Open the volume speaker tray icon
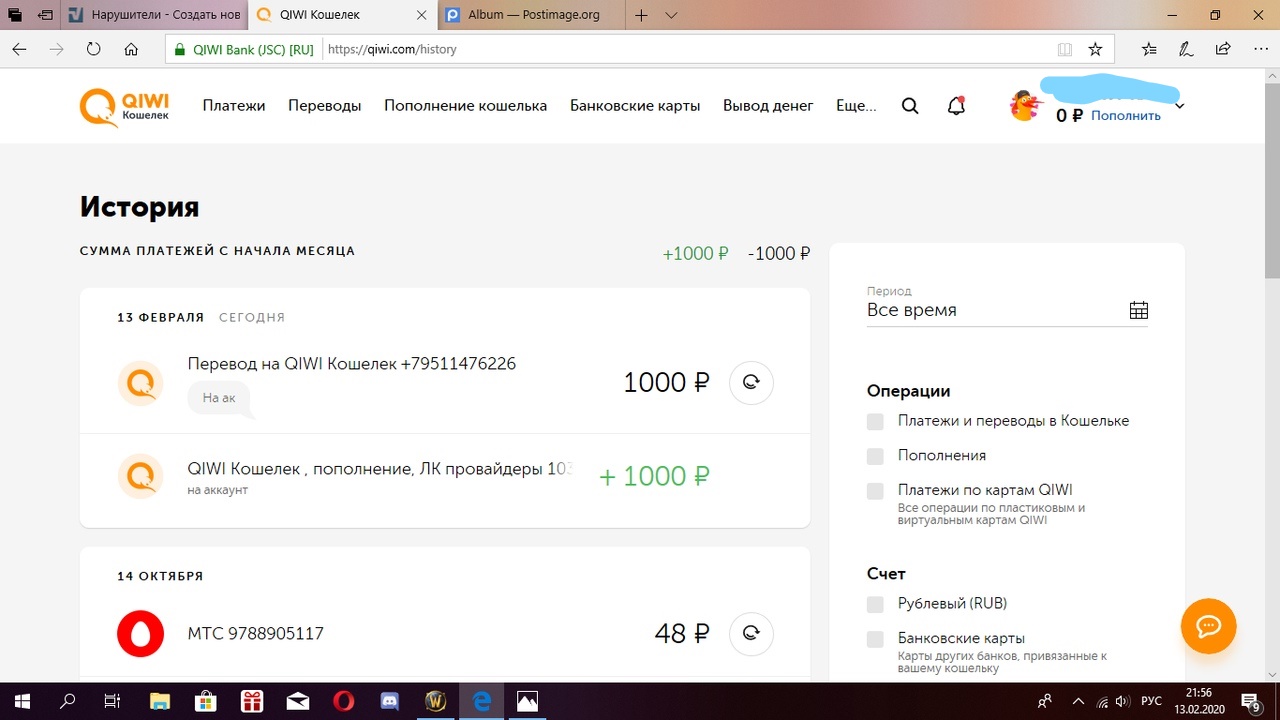This screenshot has width=1280, height=720. (1123, 701)
